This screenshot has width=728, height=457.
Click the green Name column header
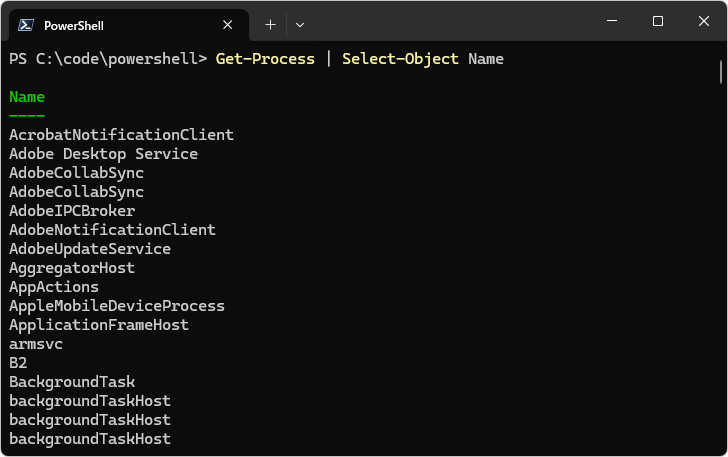(x=27, y=97)
